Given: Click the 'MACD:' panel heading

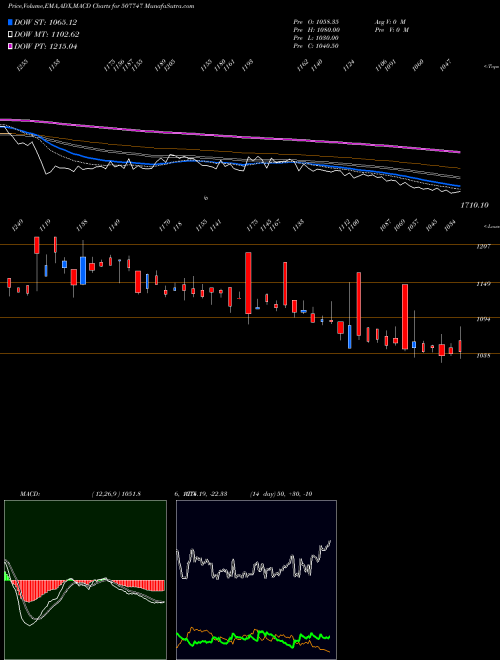Looking at the screenshot, I should (x=29, y=494).
